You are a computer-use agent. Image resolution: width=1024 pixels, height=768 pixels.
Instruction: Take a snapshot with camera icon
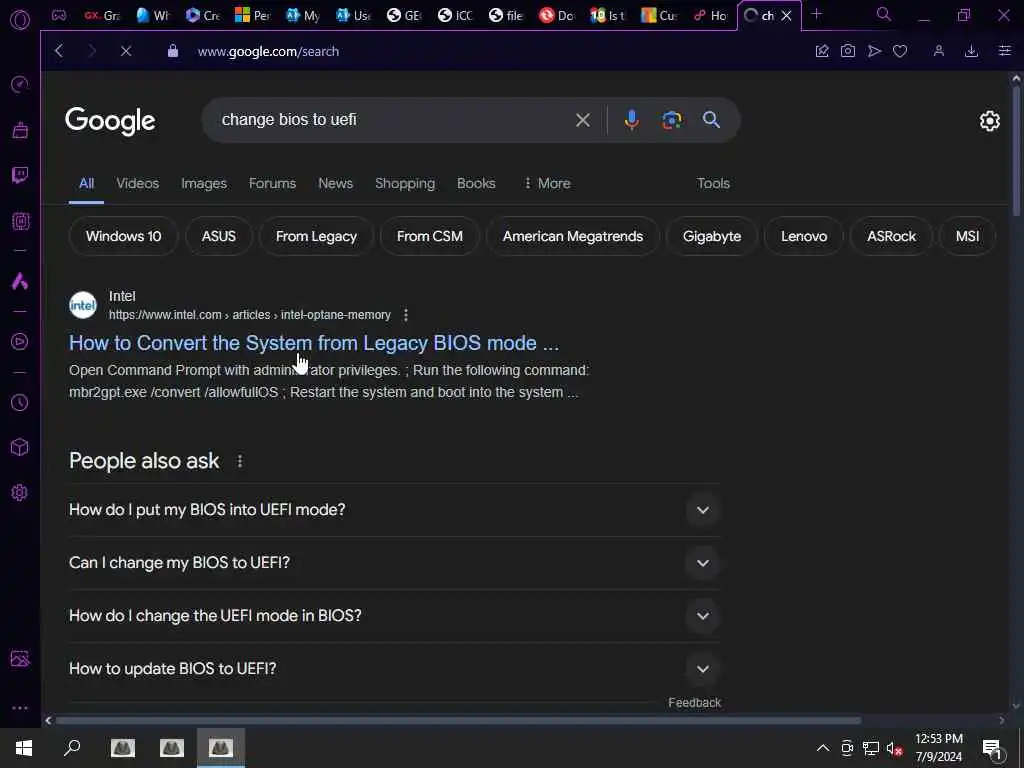(848, 51)
